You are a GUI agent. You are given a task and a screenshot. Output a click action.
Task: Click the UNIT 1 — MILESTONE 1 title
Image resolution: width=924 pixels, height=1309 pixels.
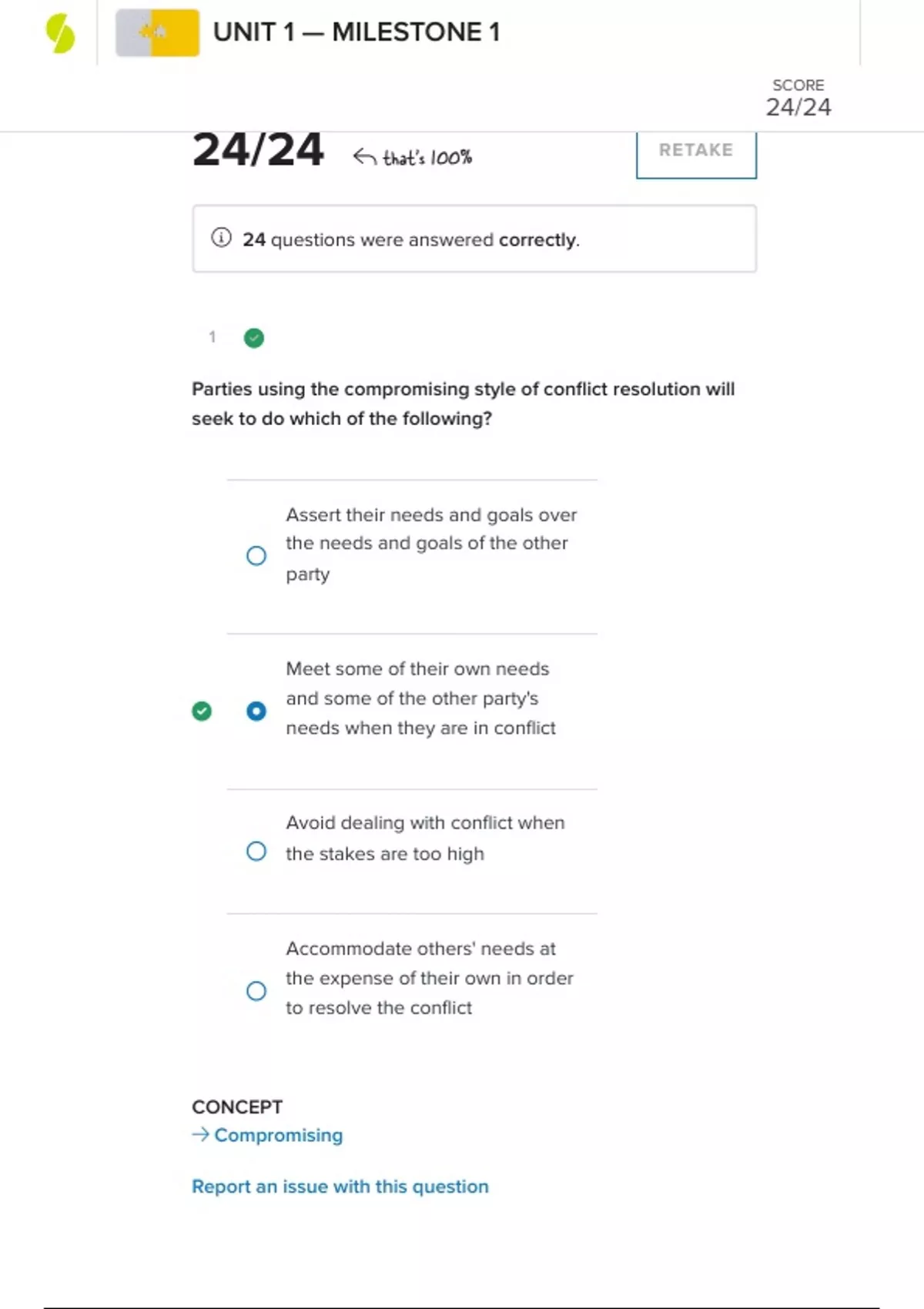pyautogui.click(x=357, y=32)
